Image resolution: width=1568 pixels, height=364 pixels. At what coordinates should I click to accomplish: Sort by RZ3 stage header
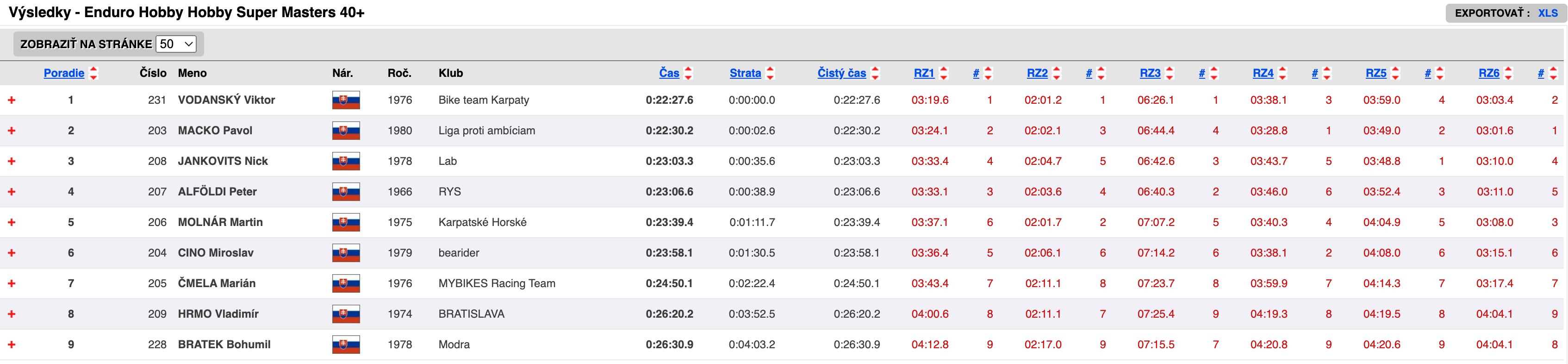point(1150,73)
